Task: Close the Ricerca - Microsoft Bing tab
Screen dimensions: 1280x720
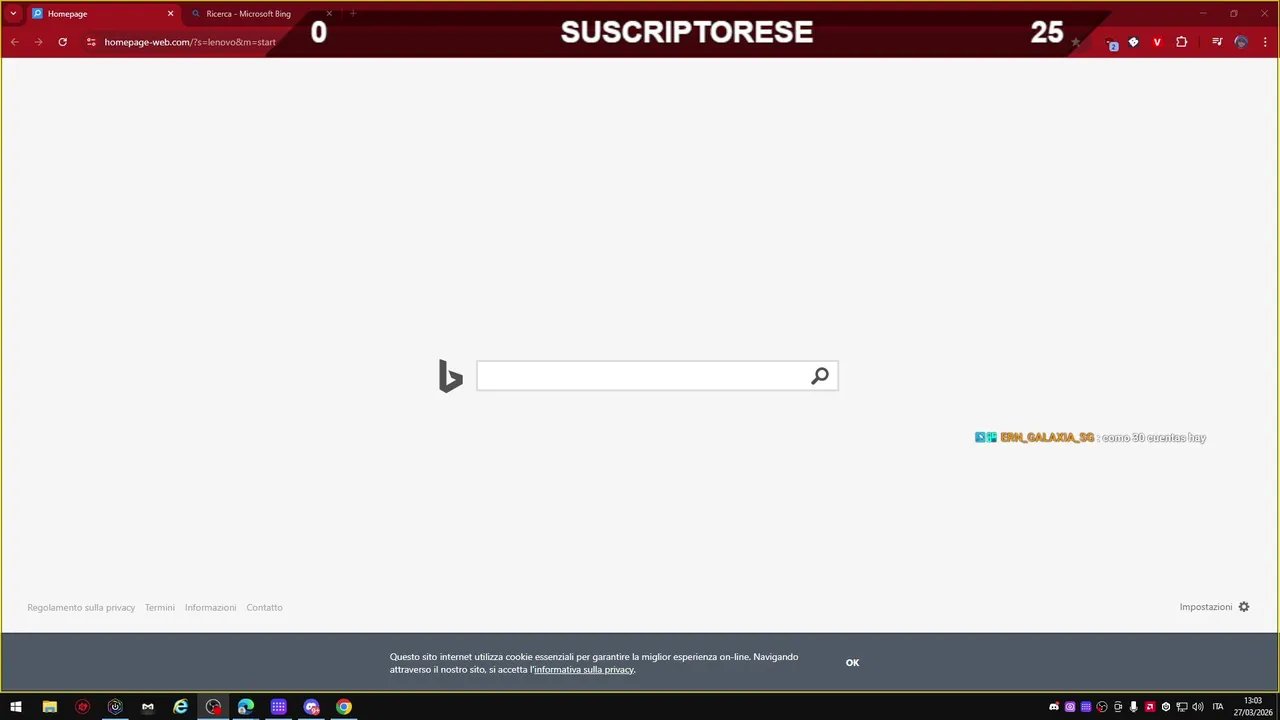Action: [330, 14]
